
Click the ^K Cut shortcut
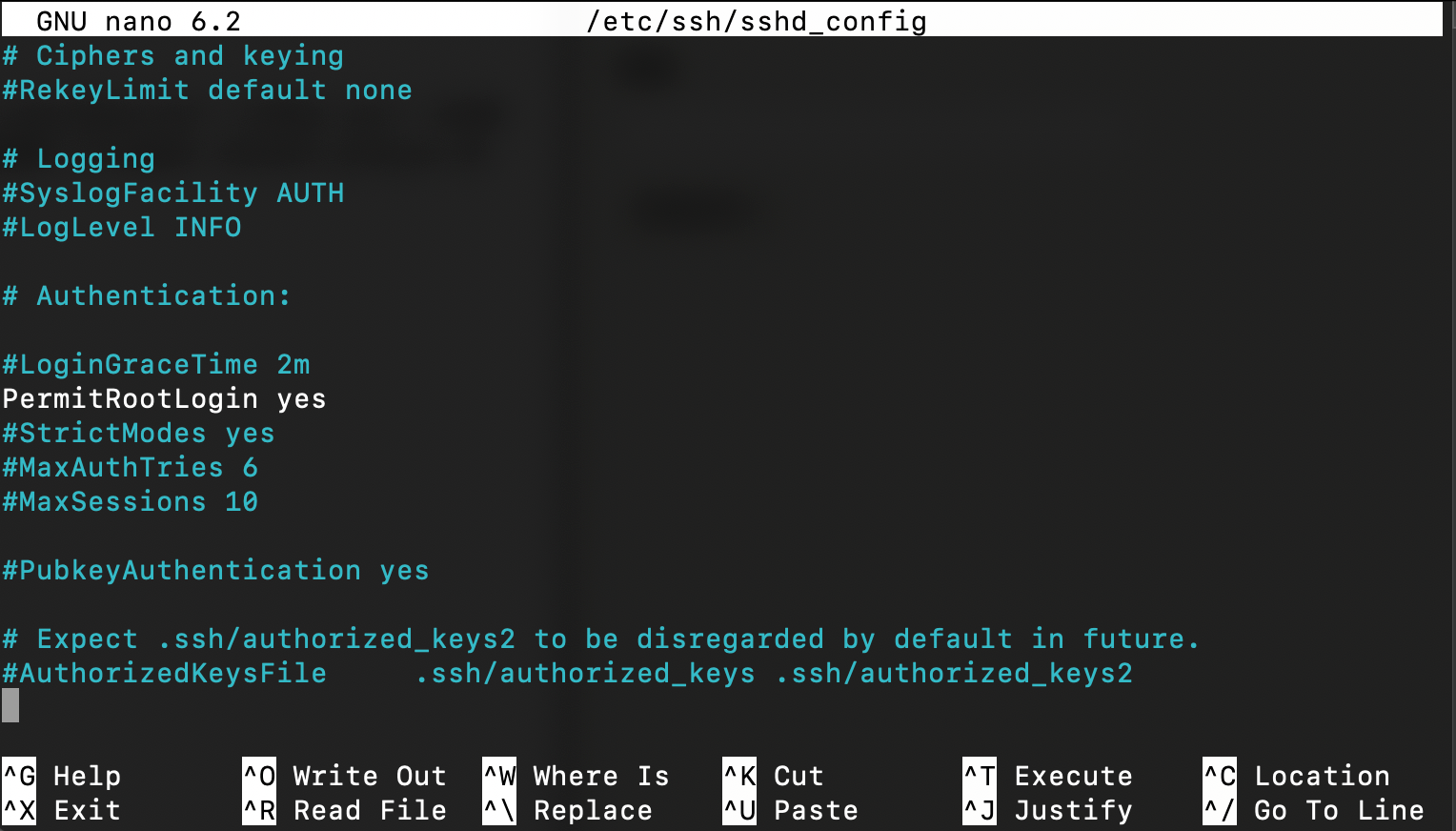(x=774, y=776)
